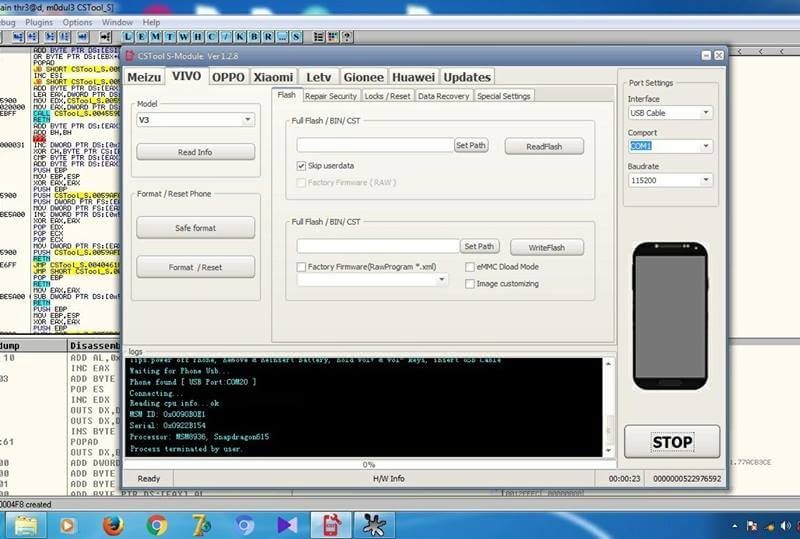Click Set Path next to ReadFlash
This screenshot has width=800, height=539.
471,145
